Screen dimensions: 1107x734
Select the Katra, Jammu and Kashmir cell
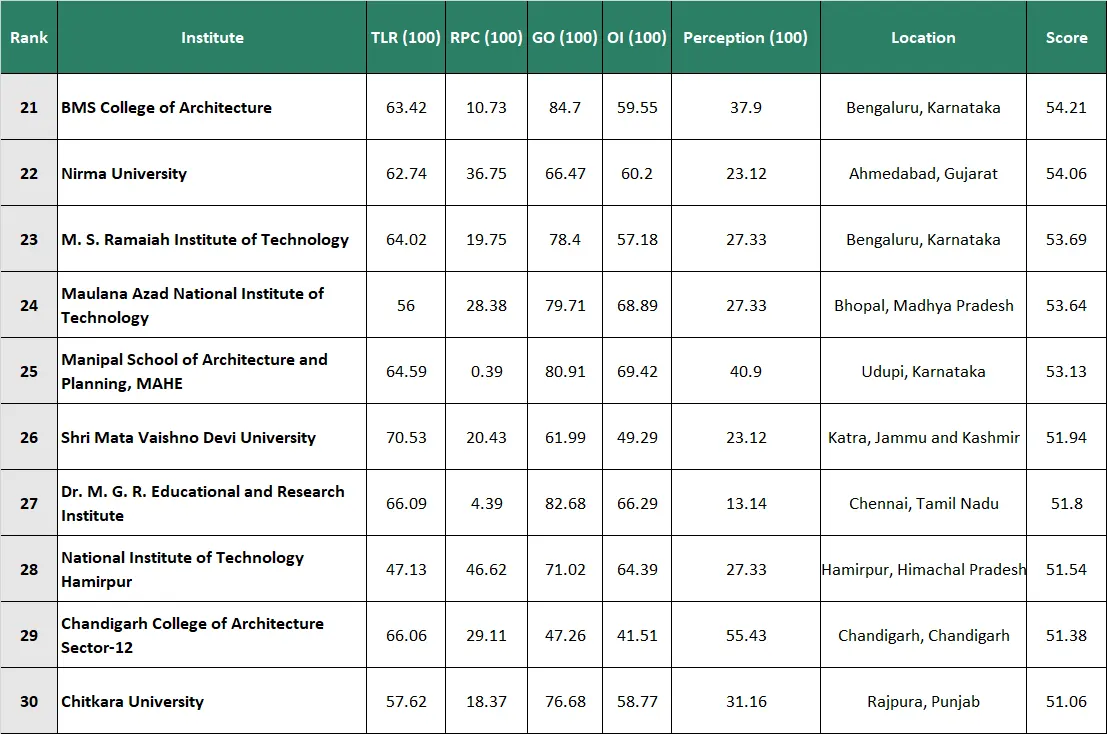[x=923, y=437]
